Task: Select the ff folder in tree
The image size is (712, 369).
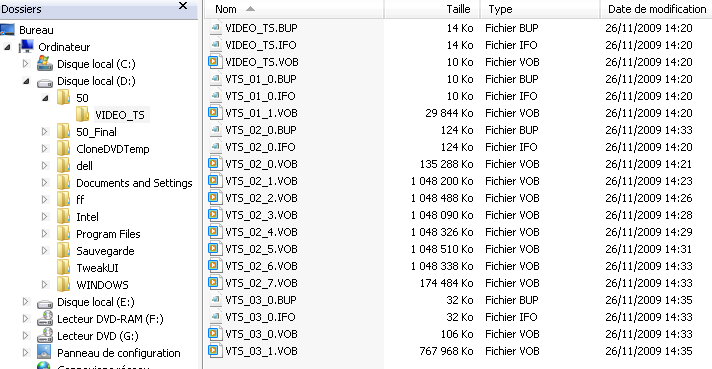Action: [80, 200]
